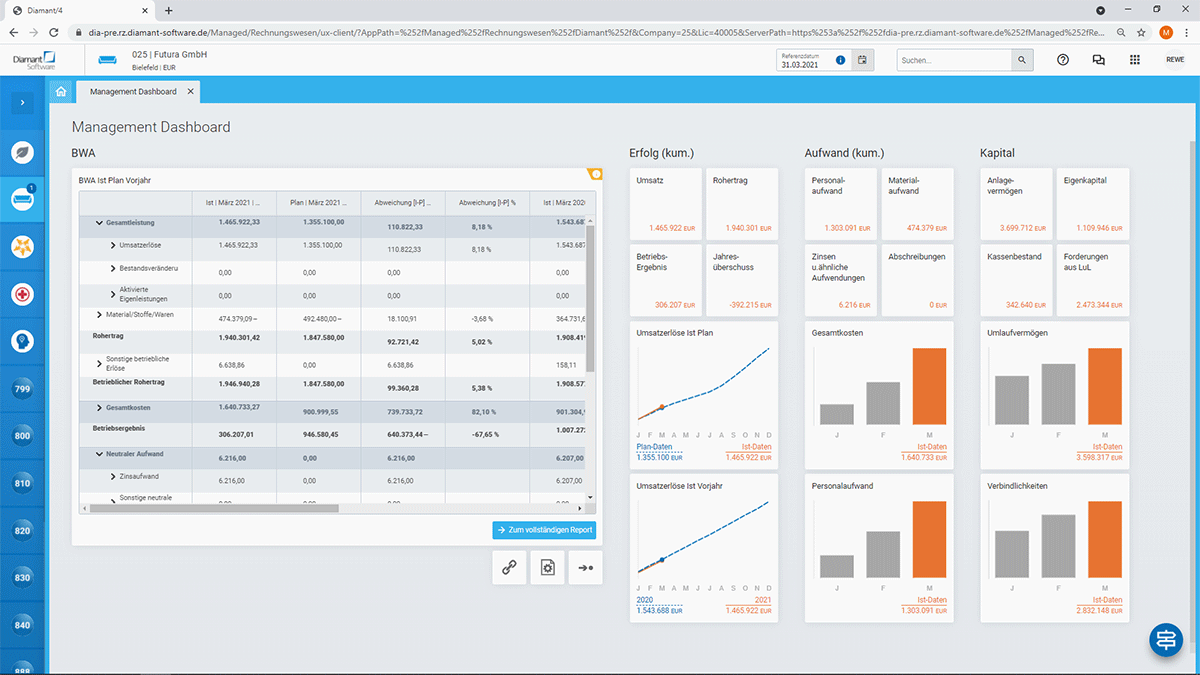The width and height of the screenshot is (1200, 675).
Task: Open the apps grid icon
Action: [1135, 60]
